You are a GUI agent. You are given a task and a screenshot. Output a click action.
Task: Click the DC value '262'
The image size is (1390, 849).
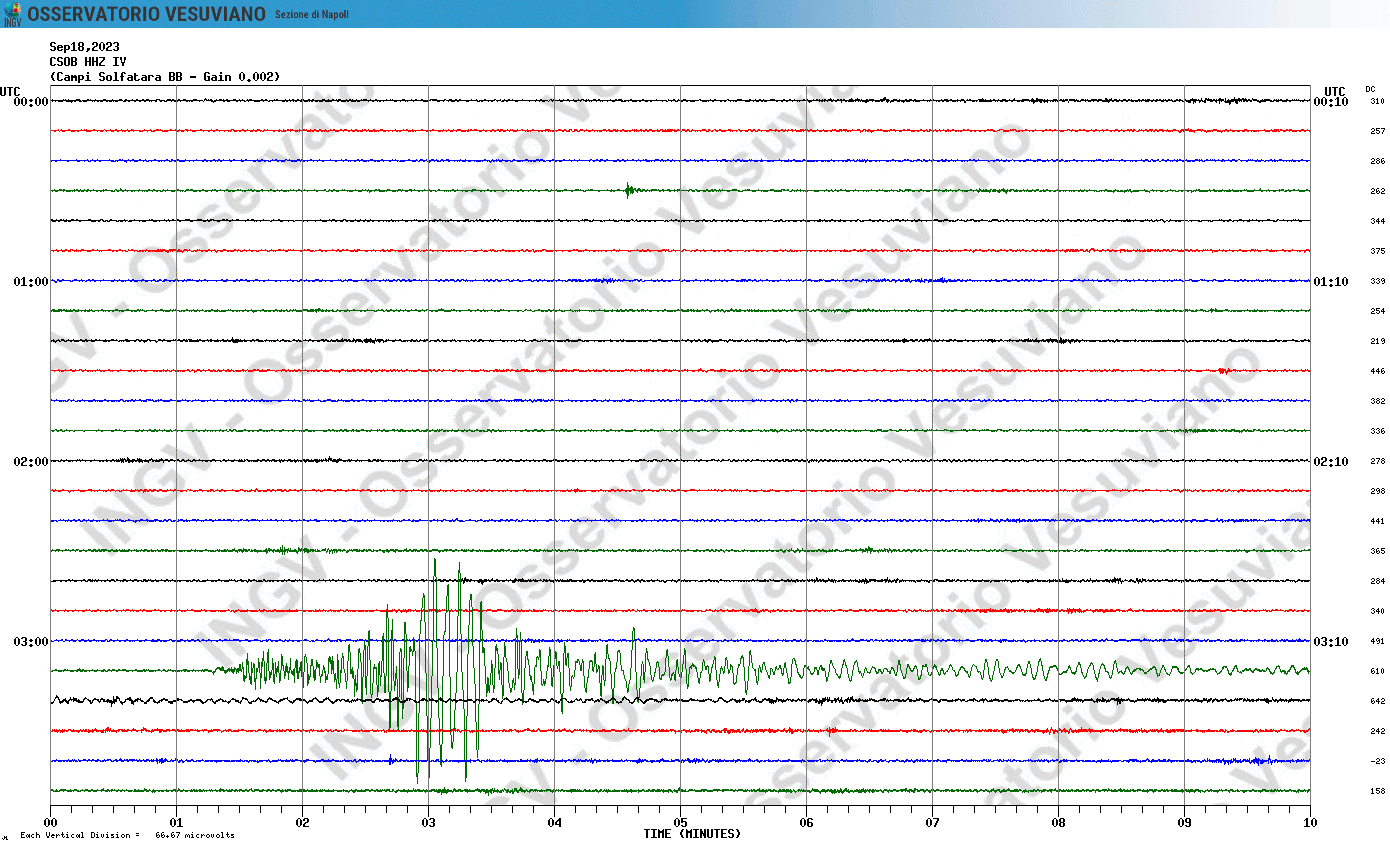1377,191
